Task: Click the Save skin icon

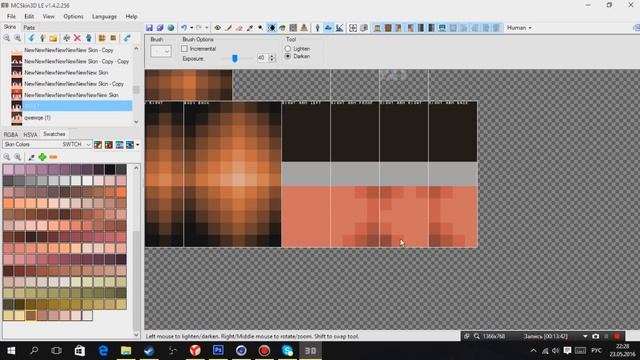Action: point(149,28)
